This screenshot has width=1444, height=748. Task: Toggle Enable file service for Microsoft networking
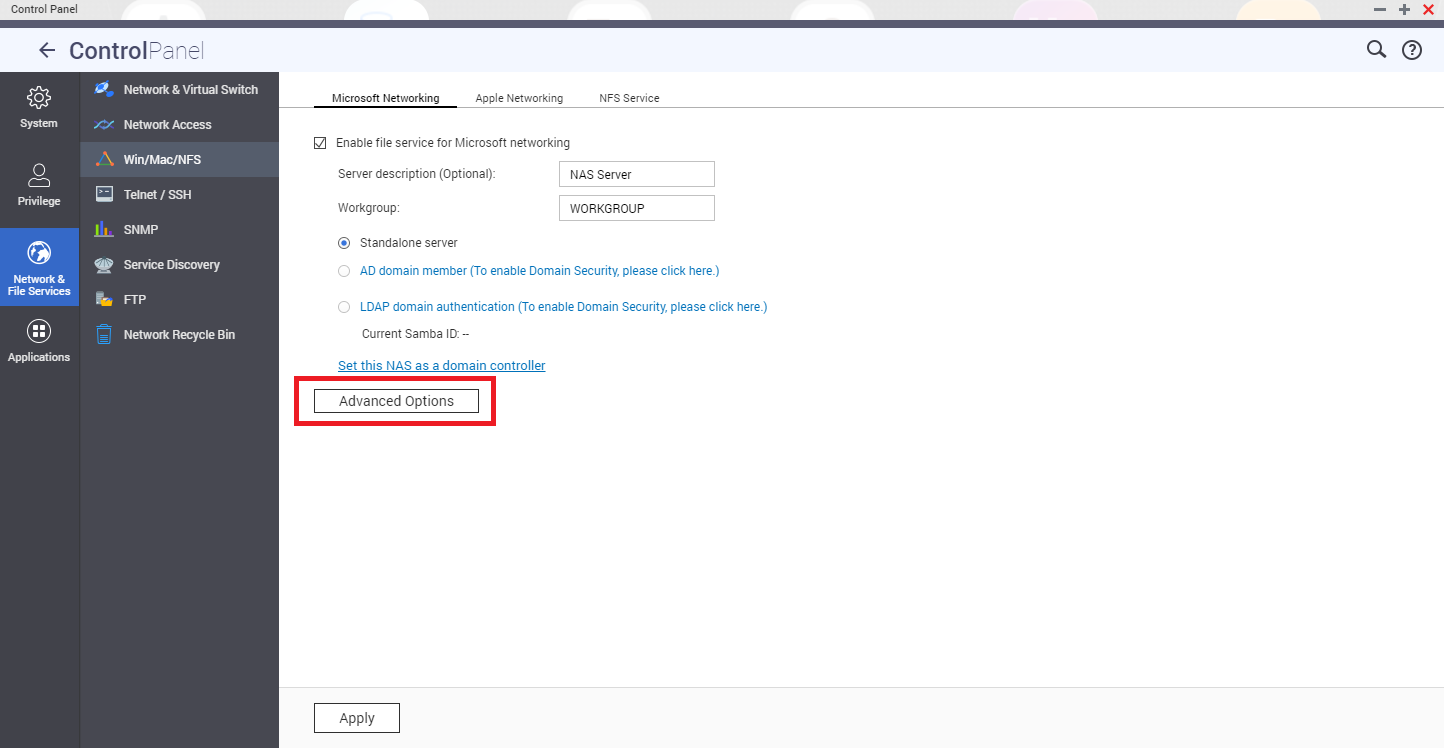[x=320, y=143]
